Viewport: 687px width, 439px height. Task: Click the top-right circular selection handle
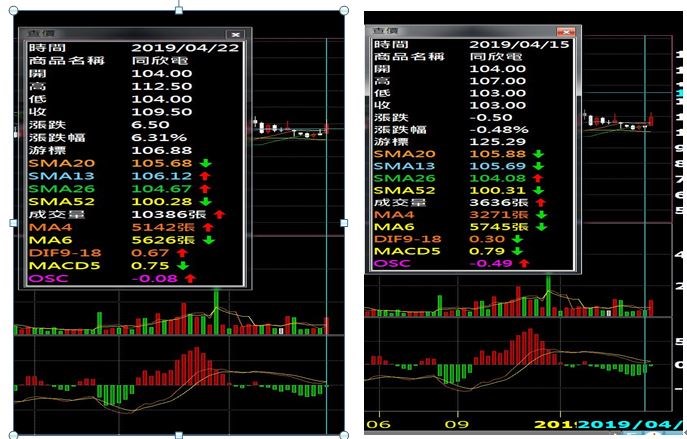click(x=344, y=10)
